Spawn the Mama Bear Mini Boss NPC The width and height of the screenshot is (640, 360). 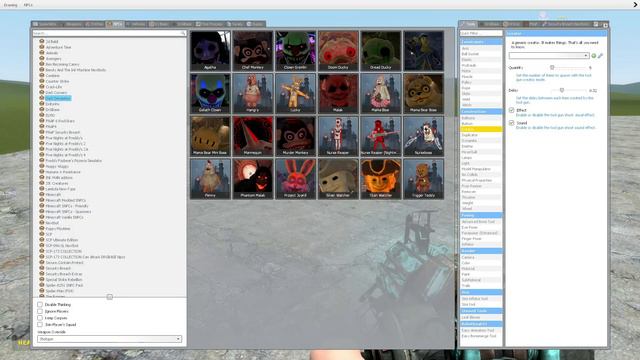pyautogui.click(x=210, y=136)
